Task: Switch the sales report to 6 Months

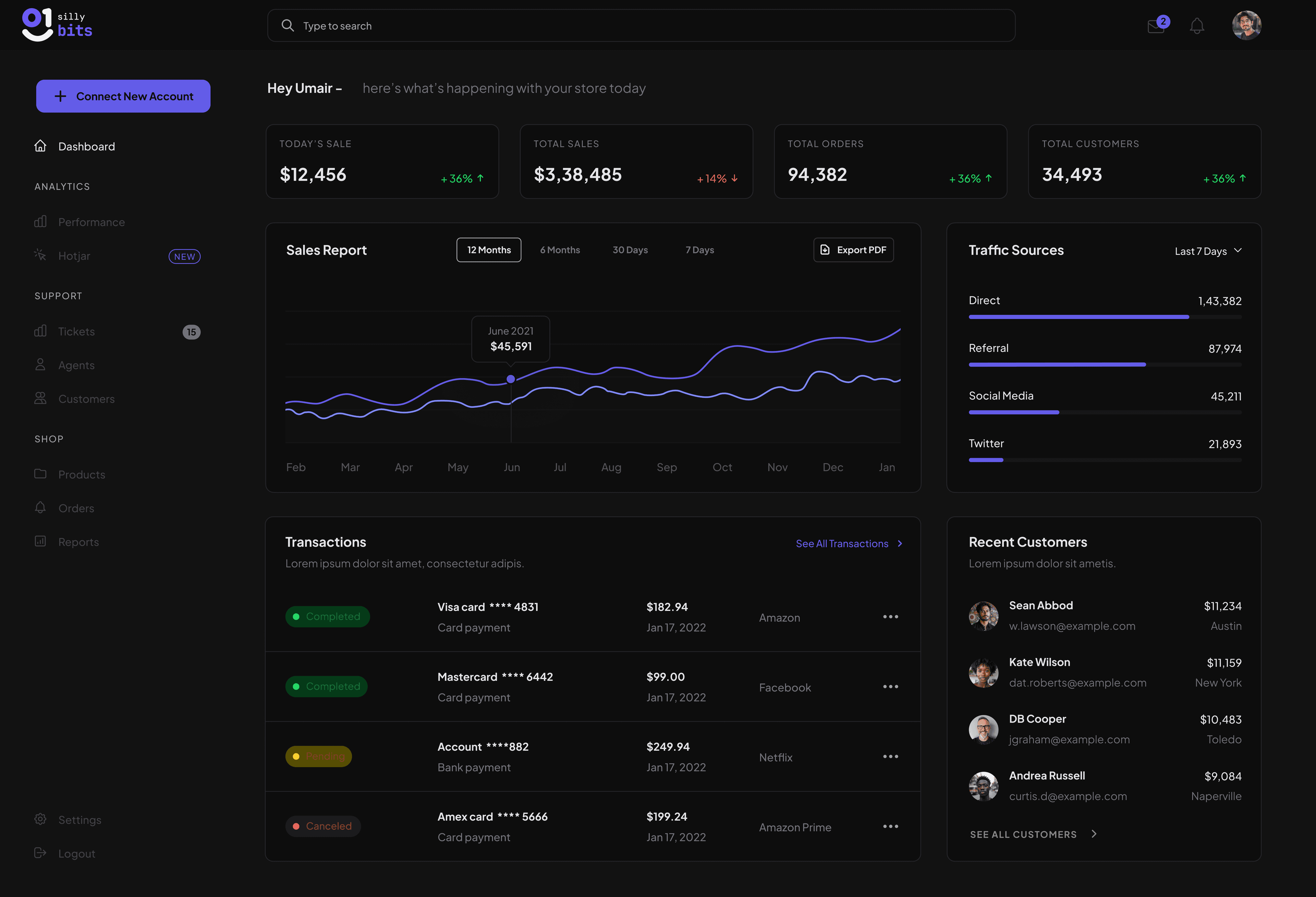Action: [559, 250]
